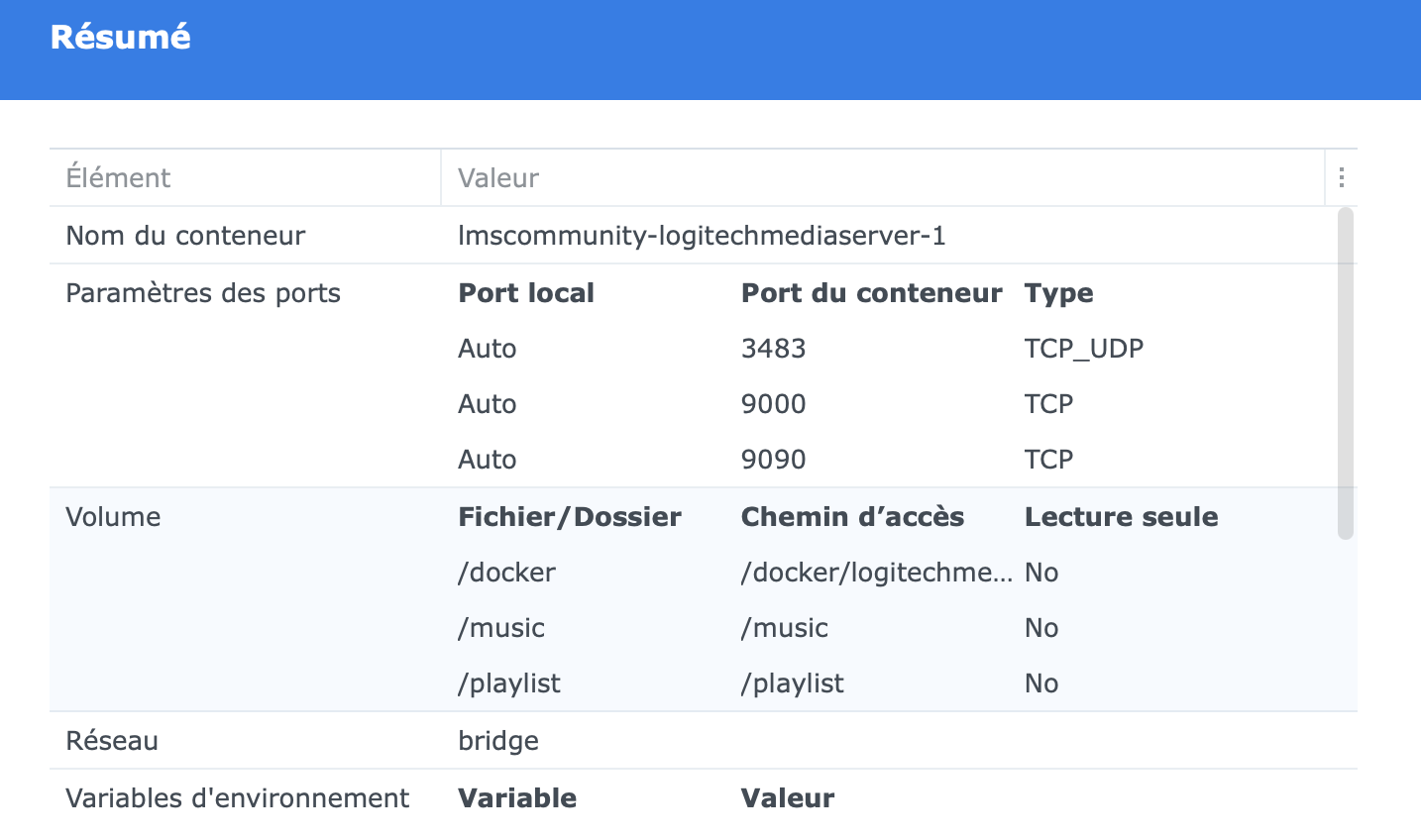Screen dimensions: 1421x840
Task: Click the Résumé title heading
Action: pos(120,37)
